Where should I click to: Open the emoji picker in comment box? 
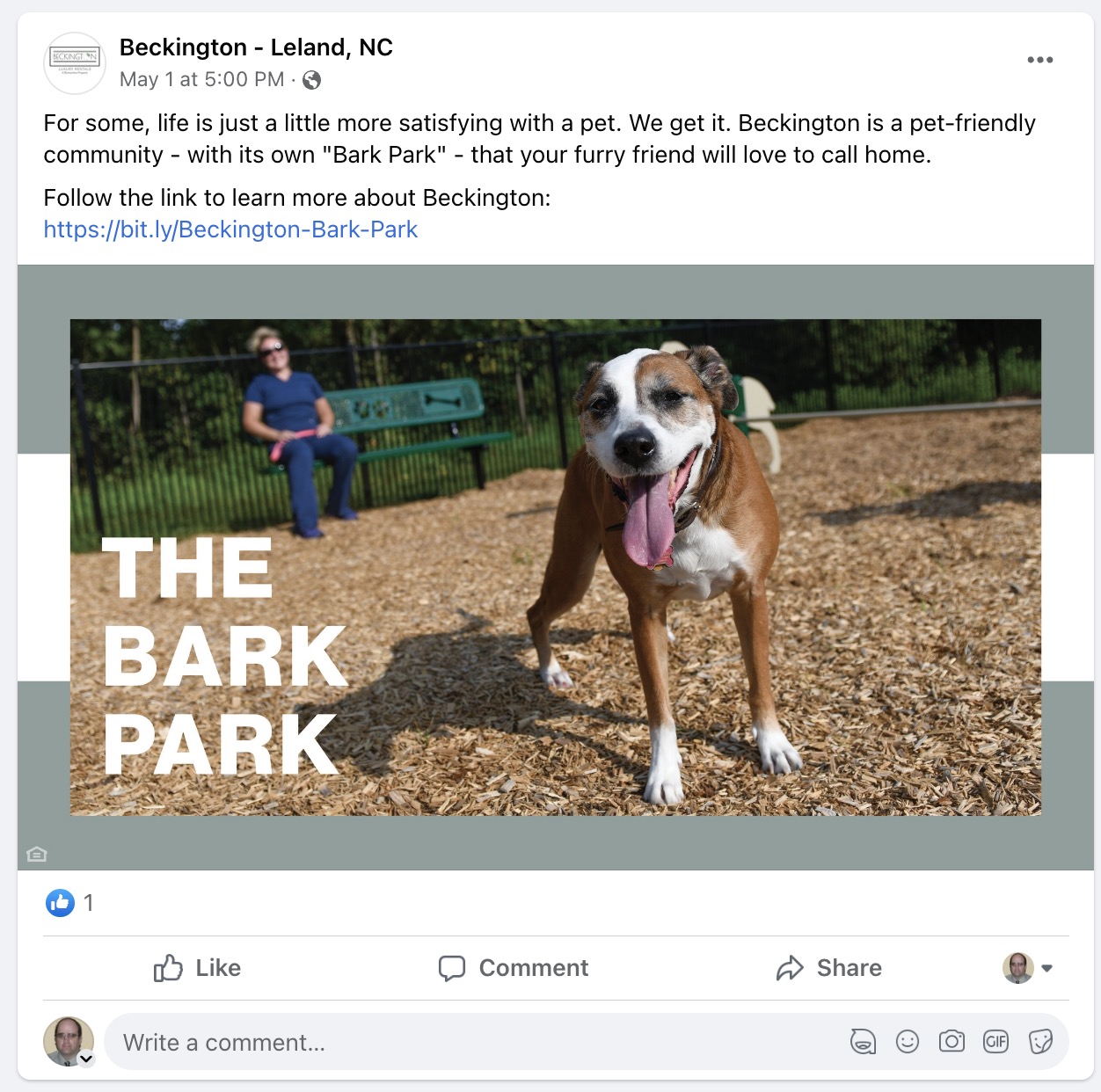tap(907, 1042)
